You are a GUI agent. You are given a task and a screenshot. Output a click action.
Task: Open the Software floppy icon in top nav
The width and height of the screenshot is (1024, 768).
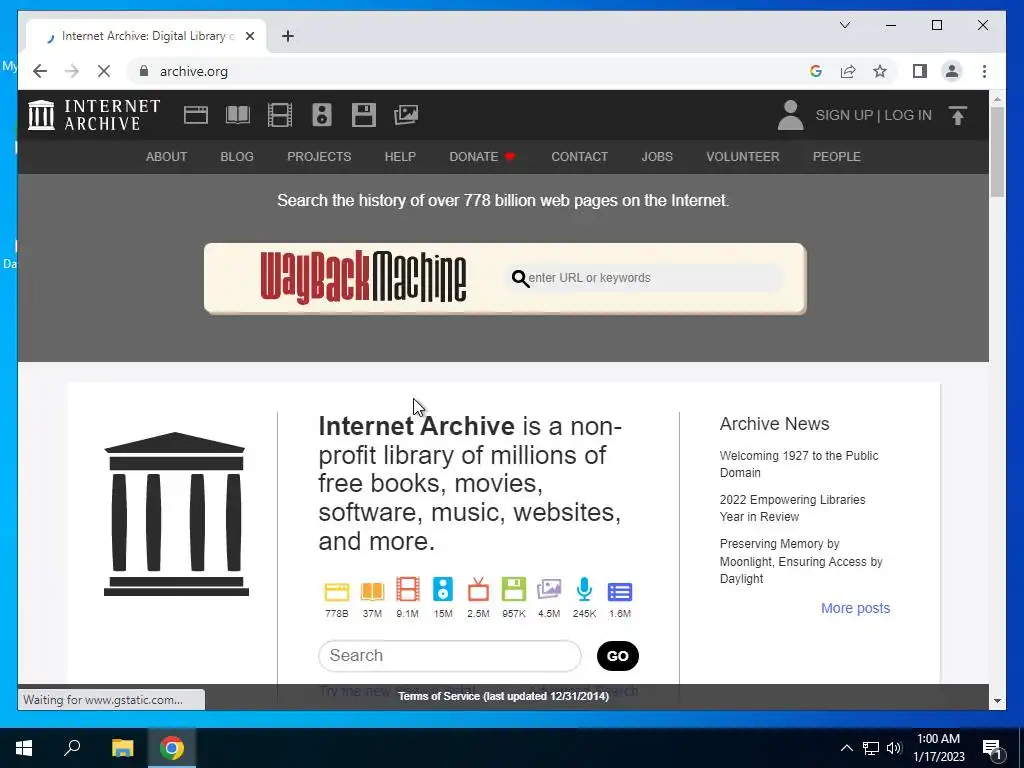[x=363, y=115]
